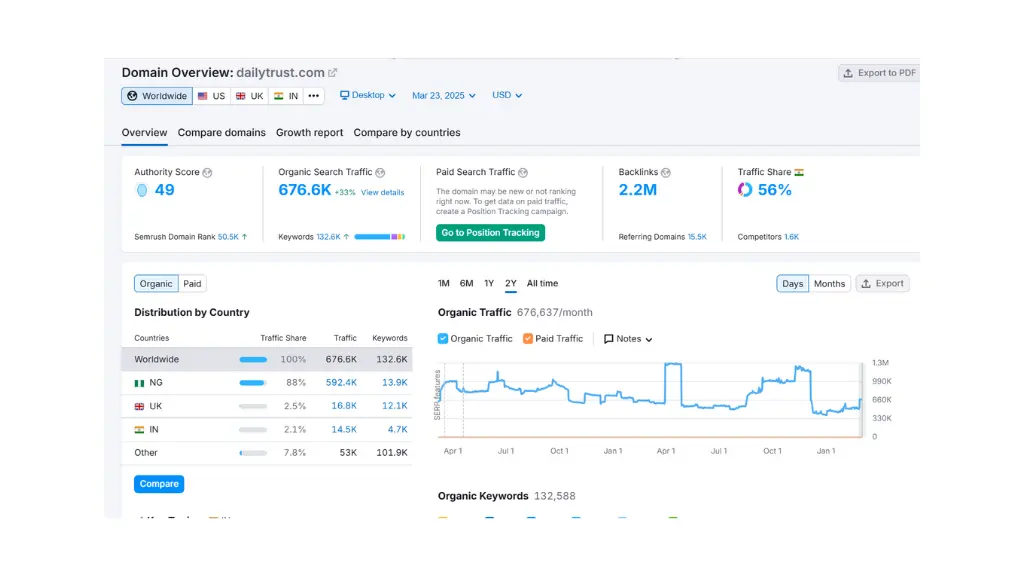
Task: Click the 1.6K competitors link
Action: tap(792, 237)
